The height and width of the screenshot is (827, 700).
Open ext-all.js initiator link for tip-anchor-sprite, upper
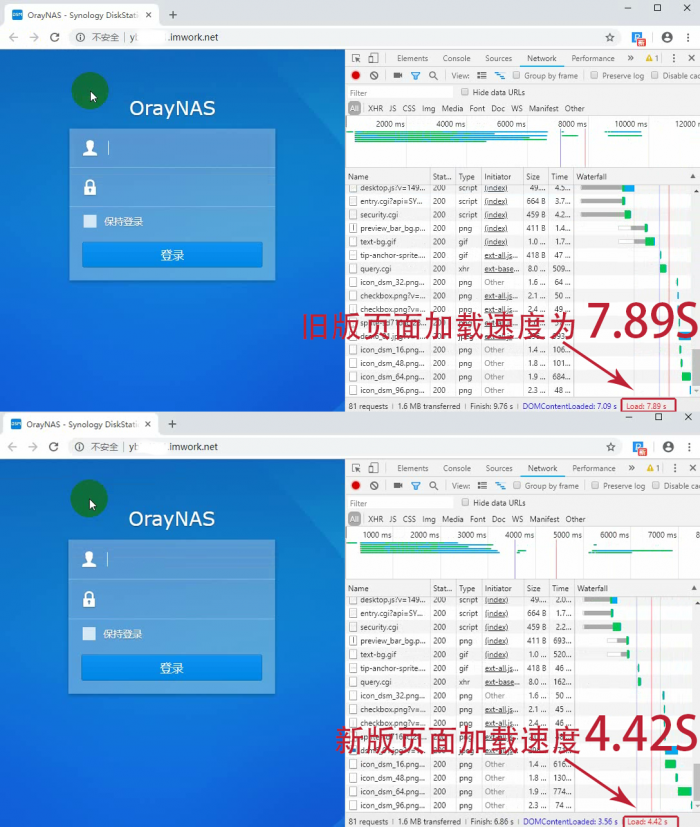pos(501,255)
